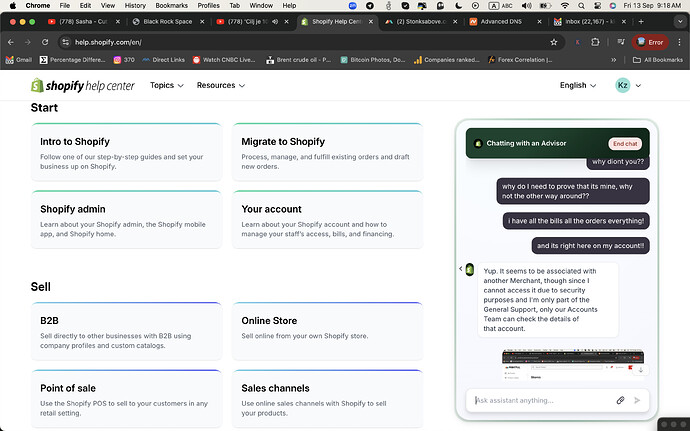Click the Shopify help center logo

point(83,85)
